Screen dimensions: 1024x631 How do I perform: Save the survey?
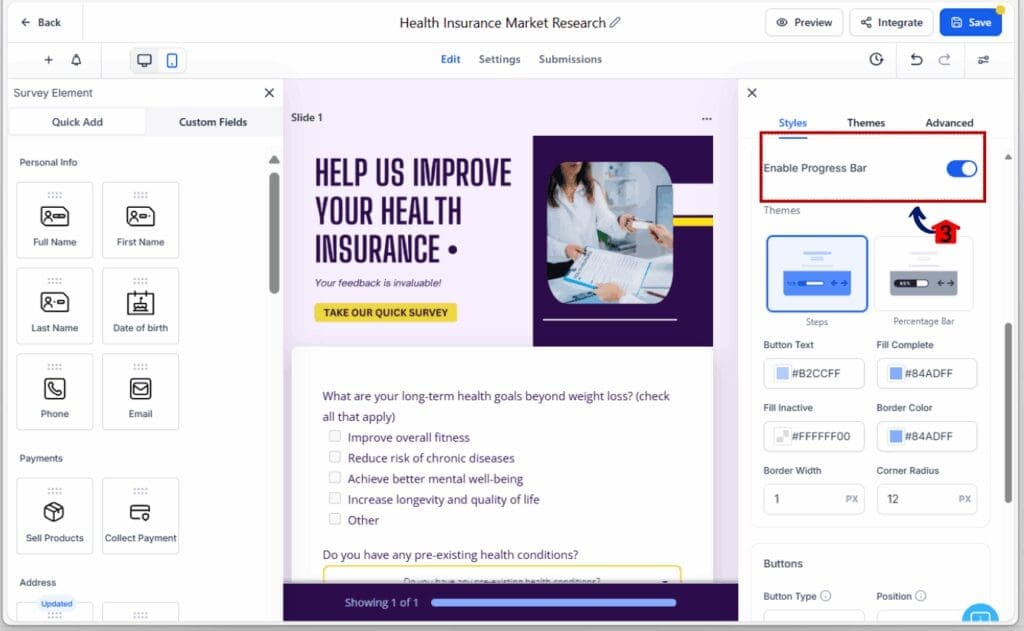(970, 22)
